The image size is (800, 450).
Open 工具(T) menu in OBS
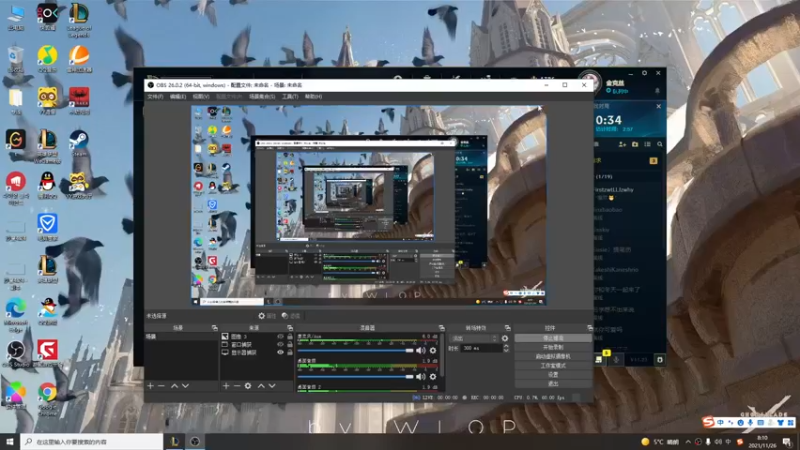290,96
